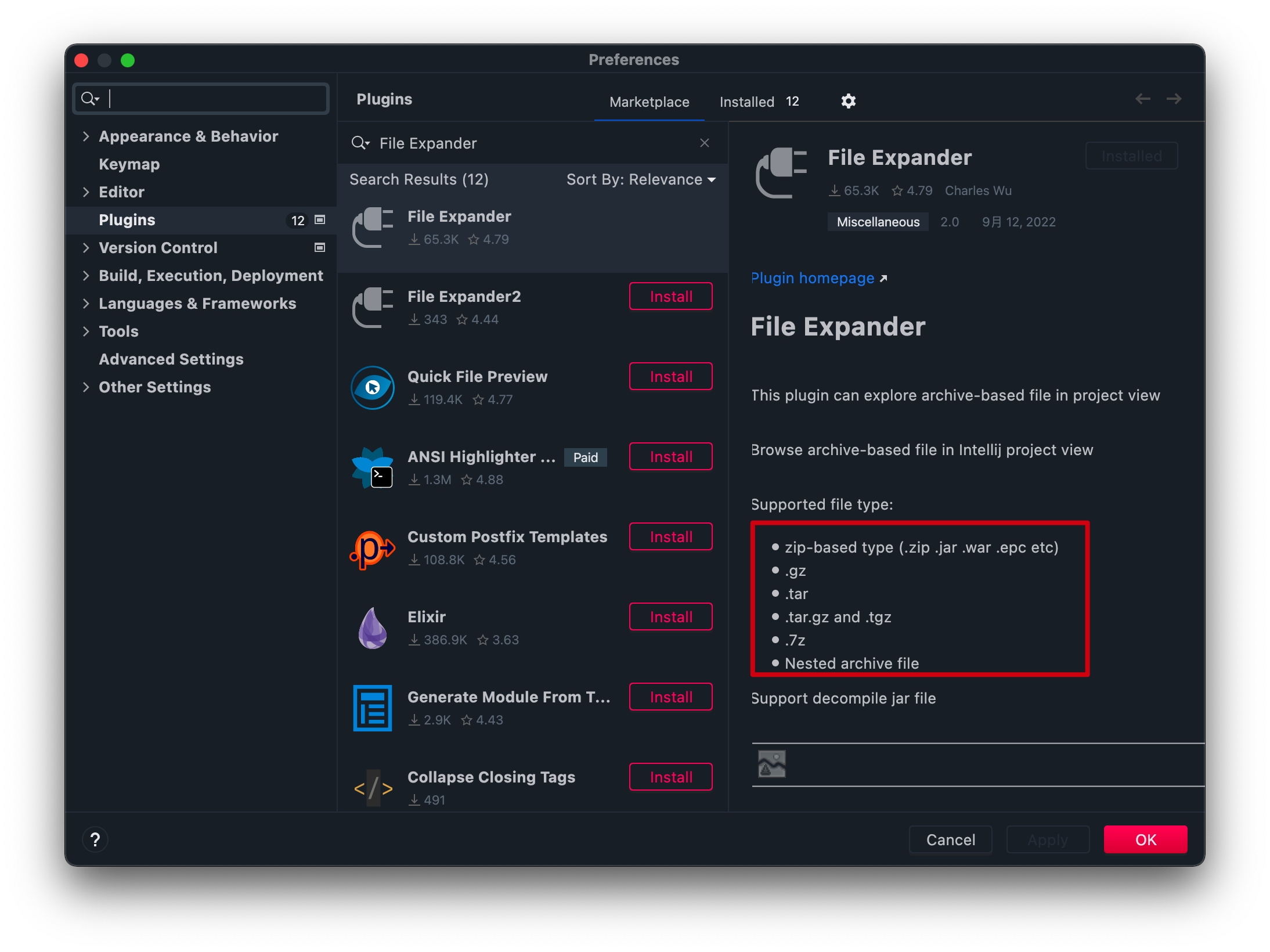
Task: Install the File Expander2 plugin
Action: coord(670,297)
